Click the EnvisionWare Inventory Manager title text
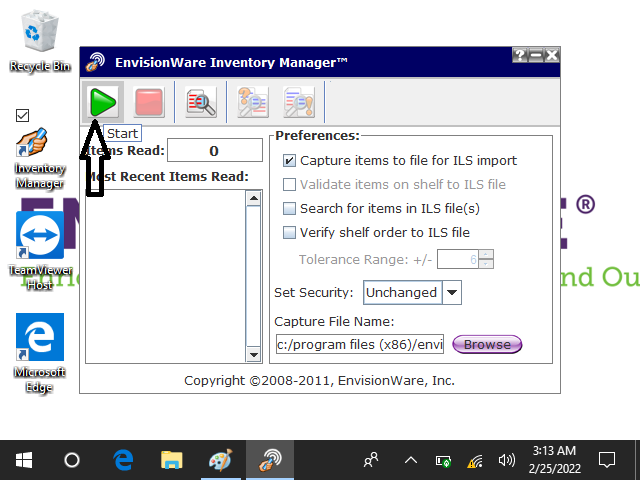The image size is (640, 480). point(231,62)
